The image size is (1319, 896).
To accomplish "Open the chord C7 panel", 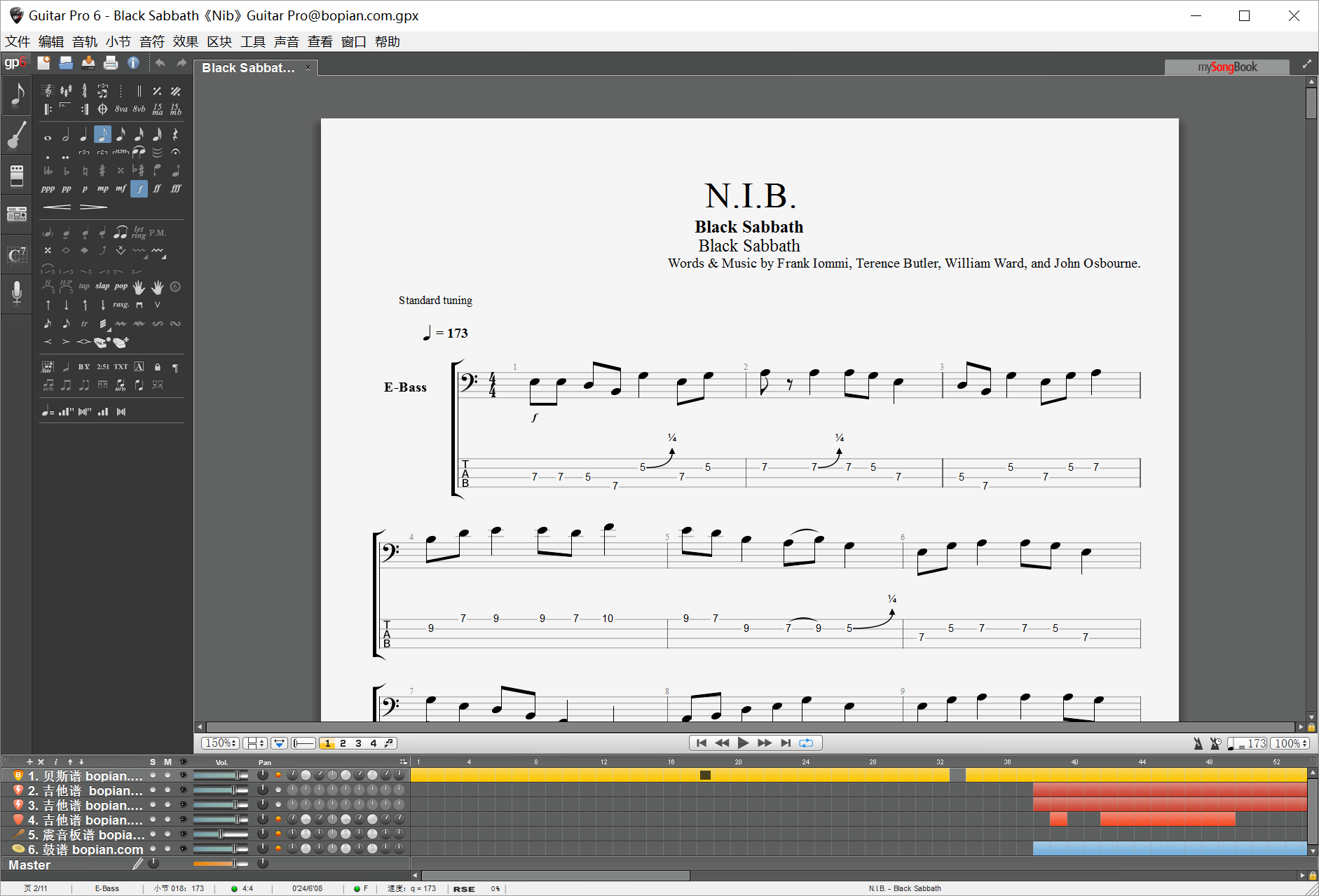I will click(x=17, y=255).
